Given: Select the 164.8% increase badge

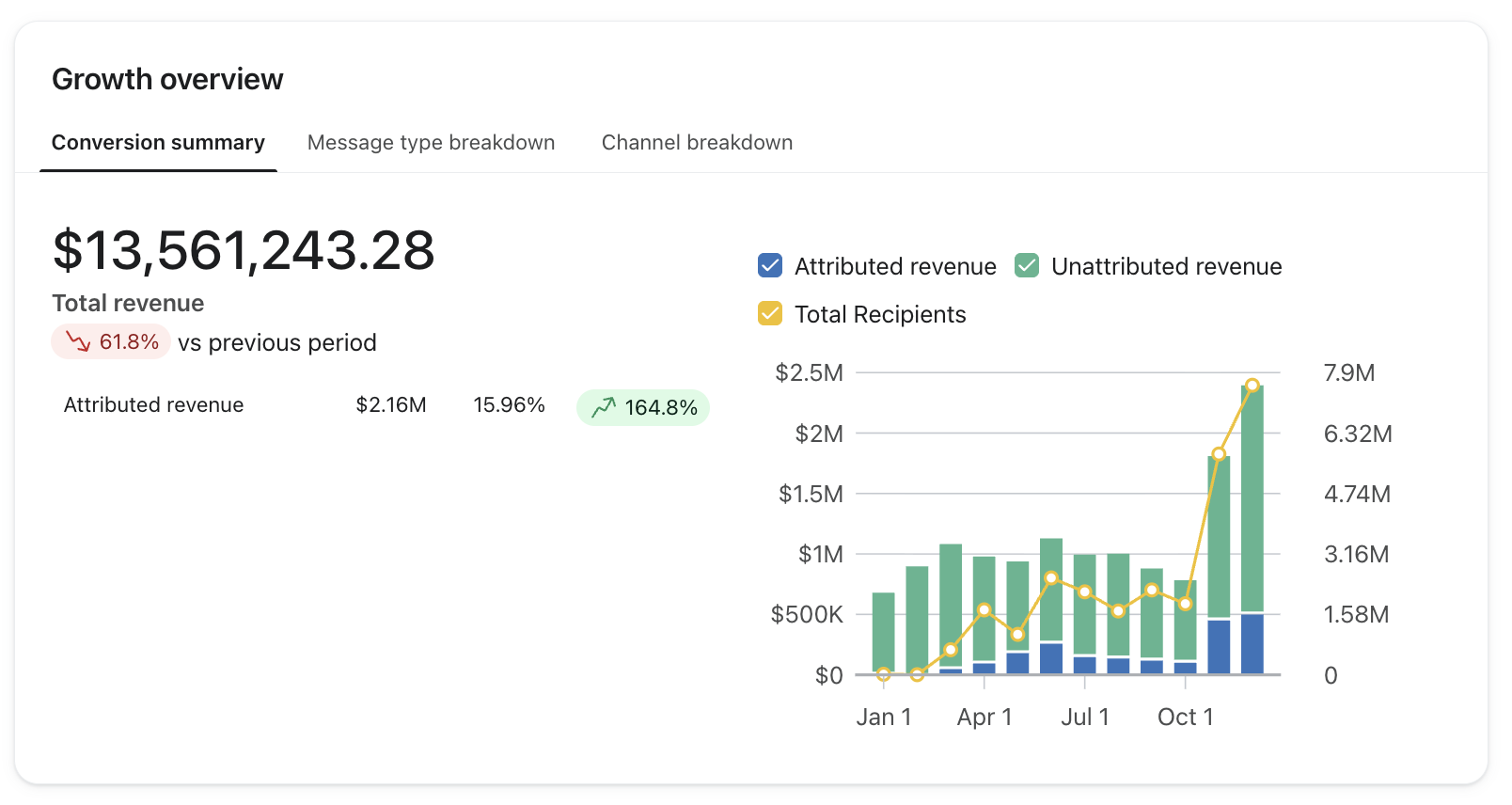Looking at the screenshot, I should click(x=643, y=407).
